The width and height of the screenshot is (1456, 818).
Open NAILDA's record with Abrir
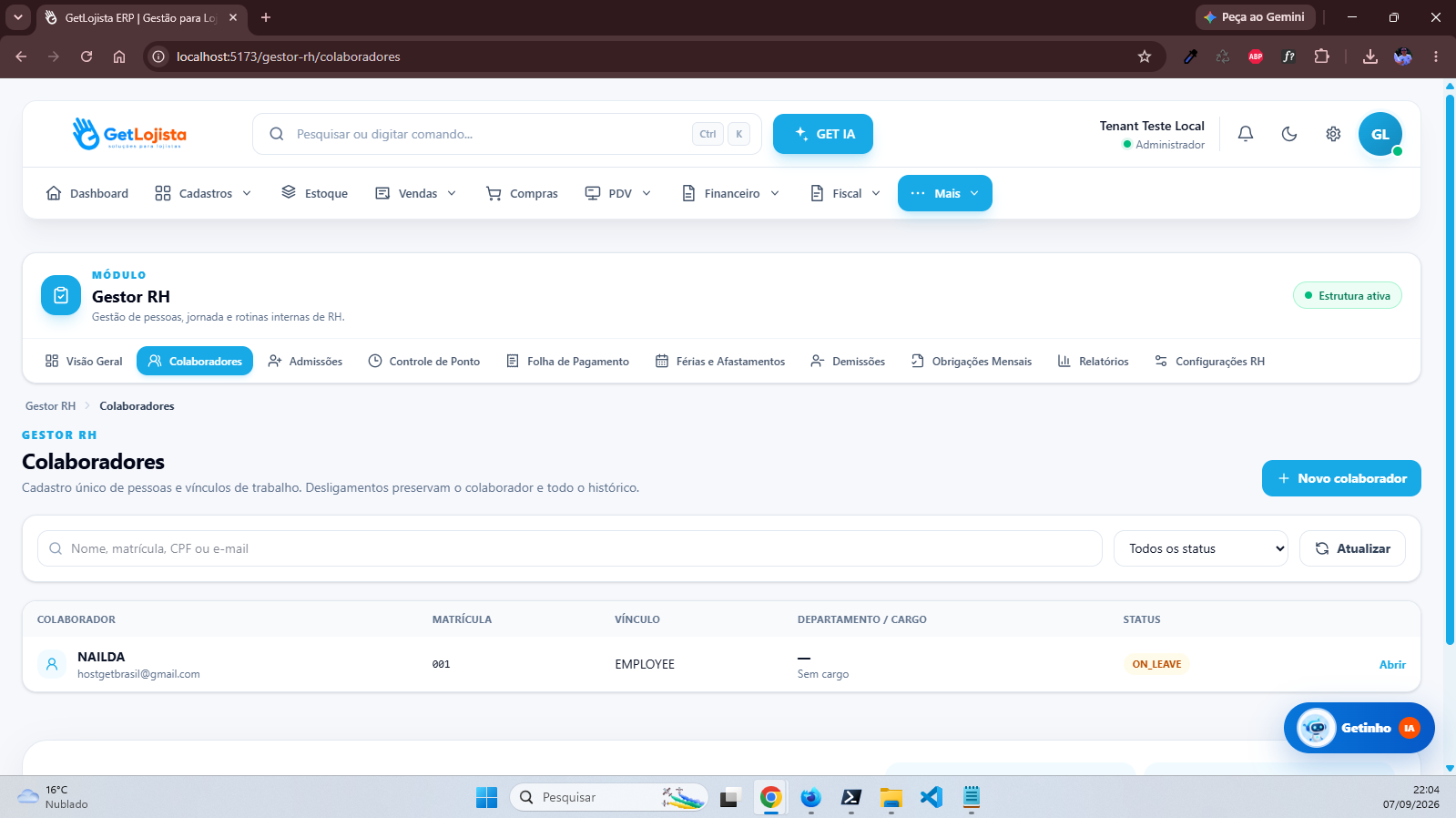point(1392,664)
